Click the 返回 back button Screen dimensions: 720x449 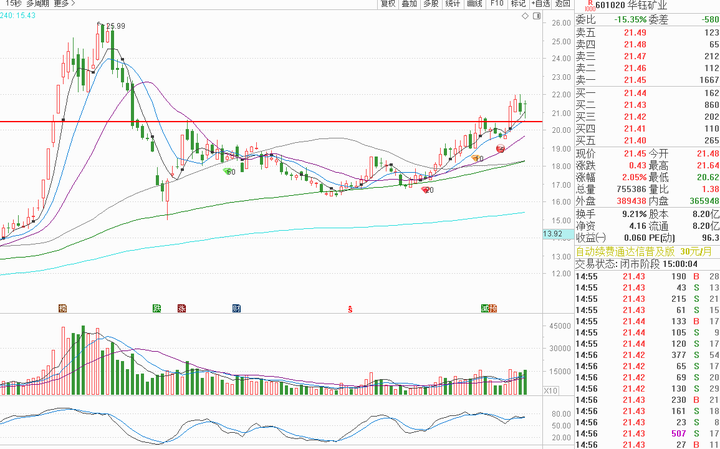click(562, 4)
